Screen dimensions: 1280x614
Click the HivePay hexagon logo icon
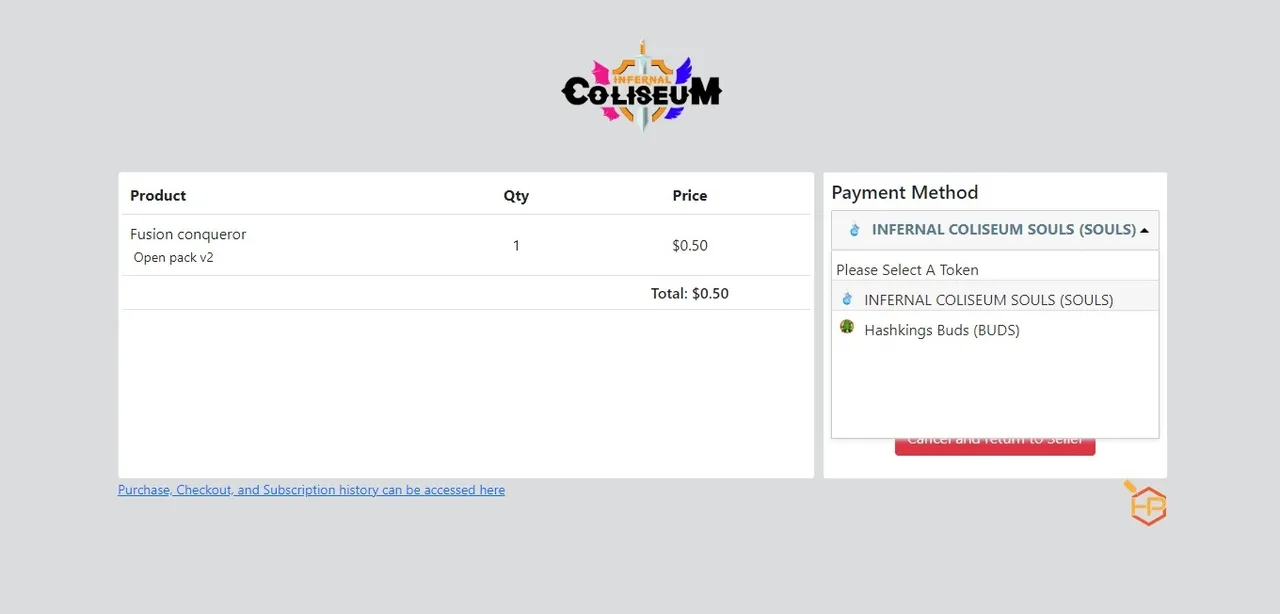pyautogui.click(x=1147, y=504)
